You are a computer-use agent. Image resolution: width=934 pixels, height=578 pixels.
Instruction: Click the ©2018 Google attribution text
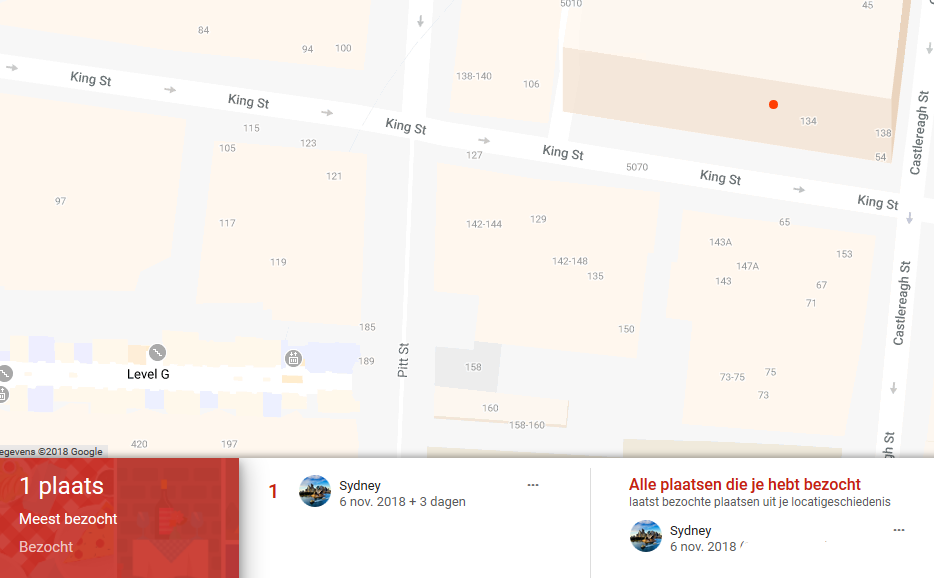(x=70, y=452)
